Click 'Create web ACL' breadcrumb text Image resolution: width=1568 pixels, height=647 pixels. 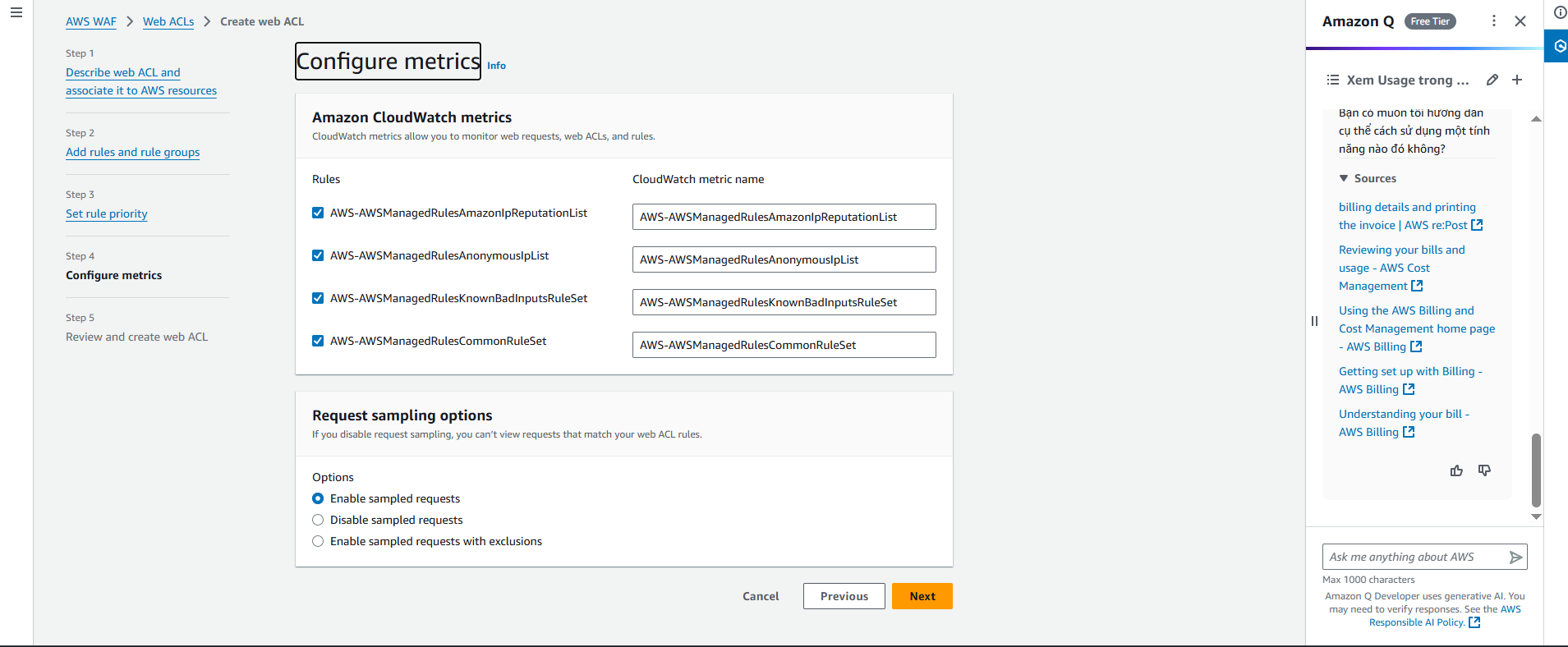pyautogui.click(x=262, y=21)
